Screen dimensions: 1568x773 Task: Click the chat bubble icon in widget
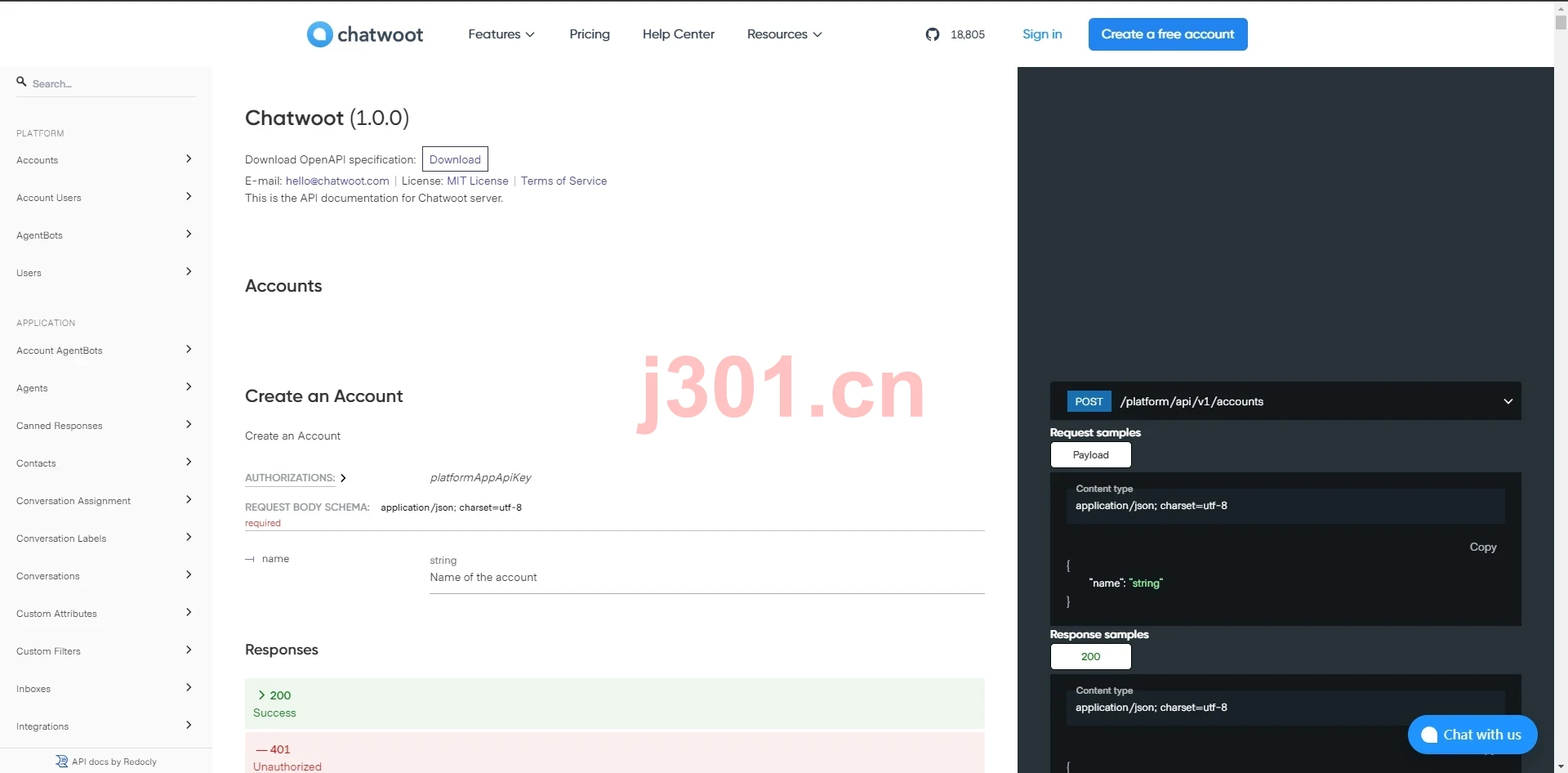coord(1429,735)
